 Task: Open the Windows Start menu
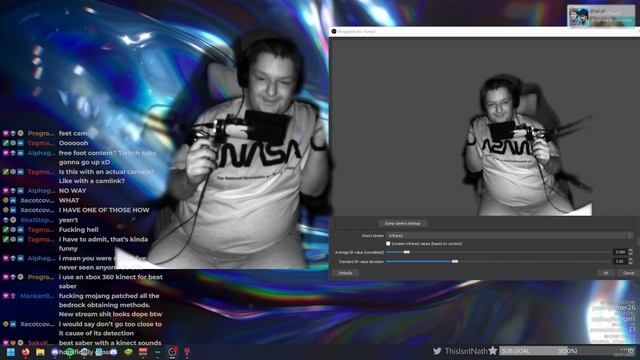[x=11, y=352]
